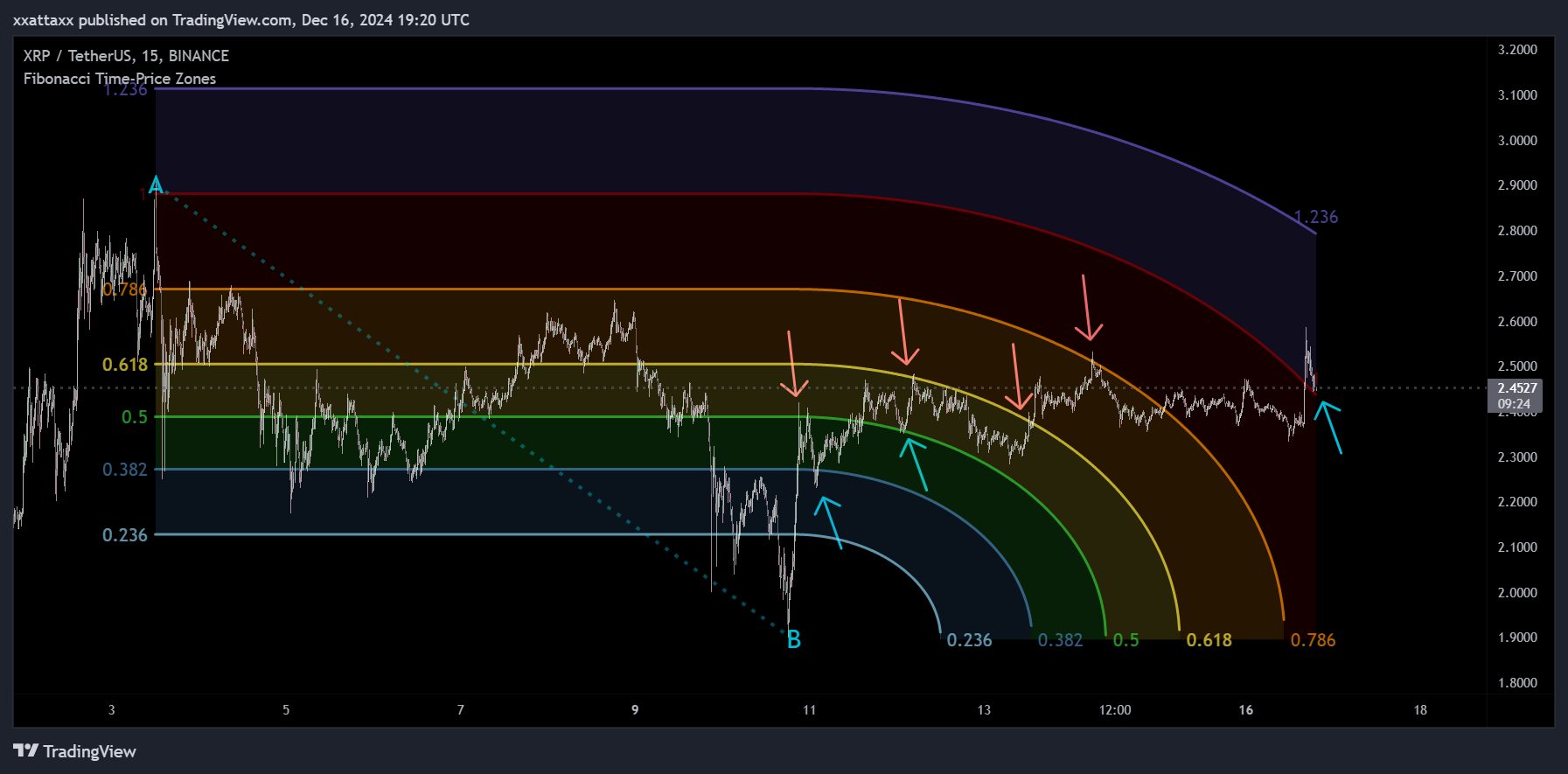
Task: Select anchor point label A on the chart
Action: (x=156, y=185)
